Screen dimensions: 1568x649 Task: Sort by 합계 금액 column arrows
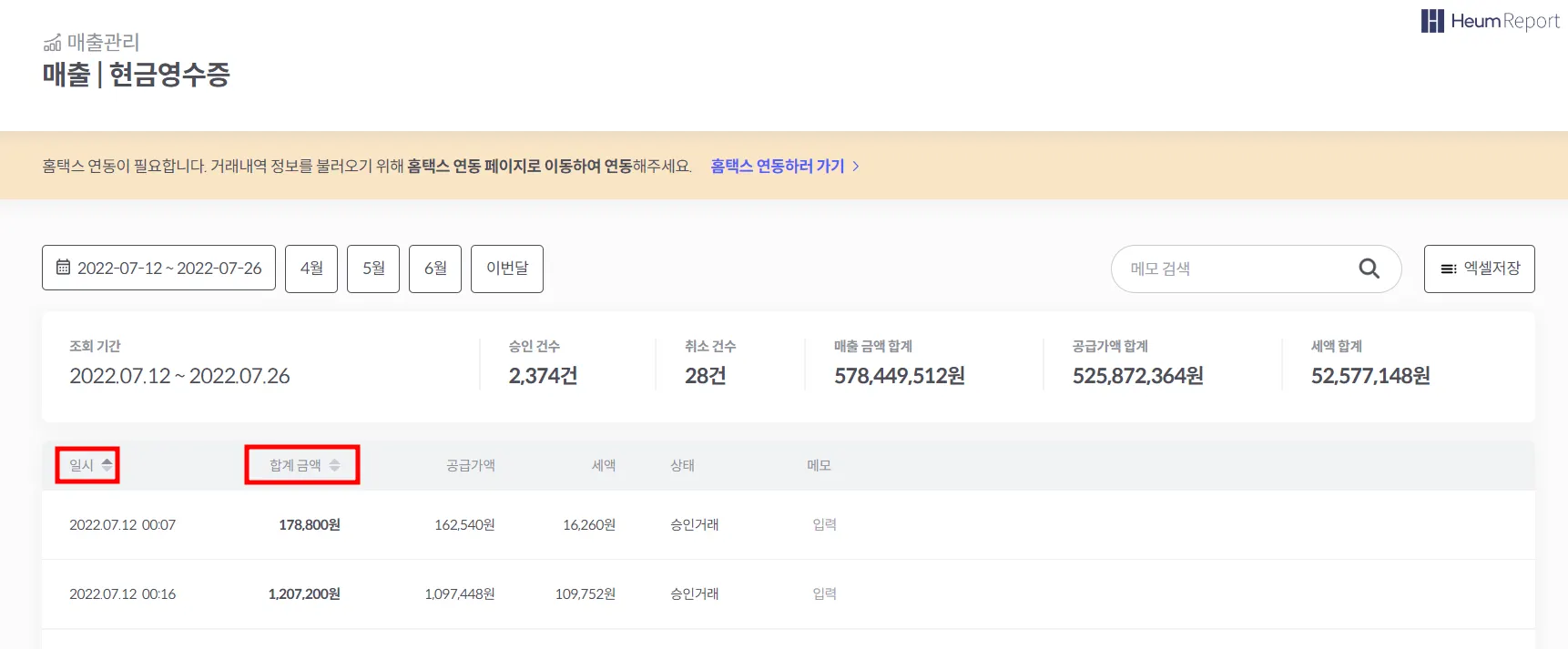[334, 465]
